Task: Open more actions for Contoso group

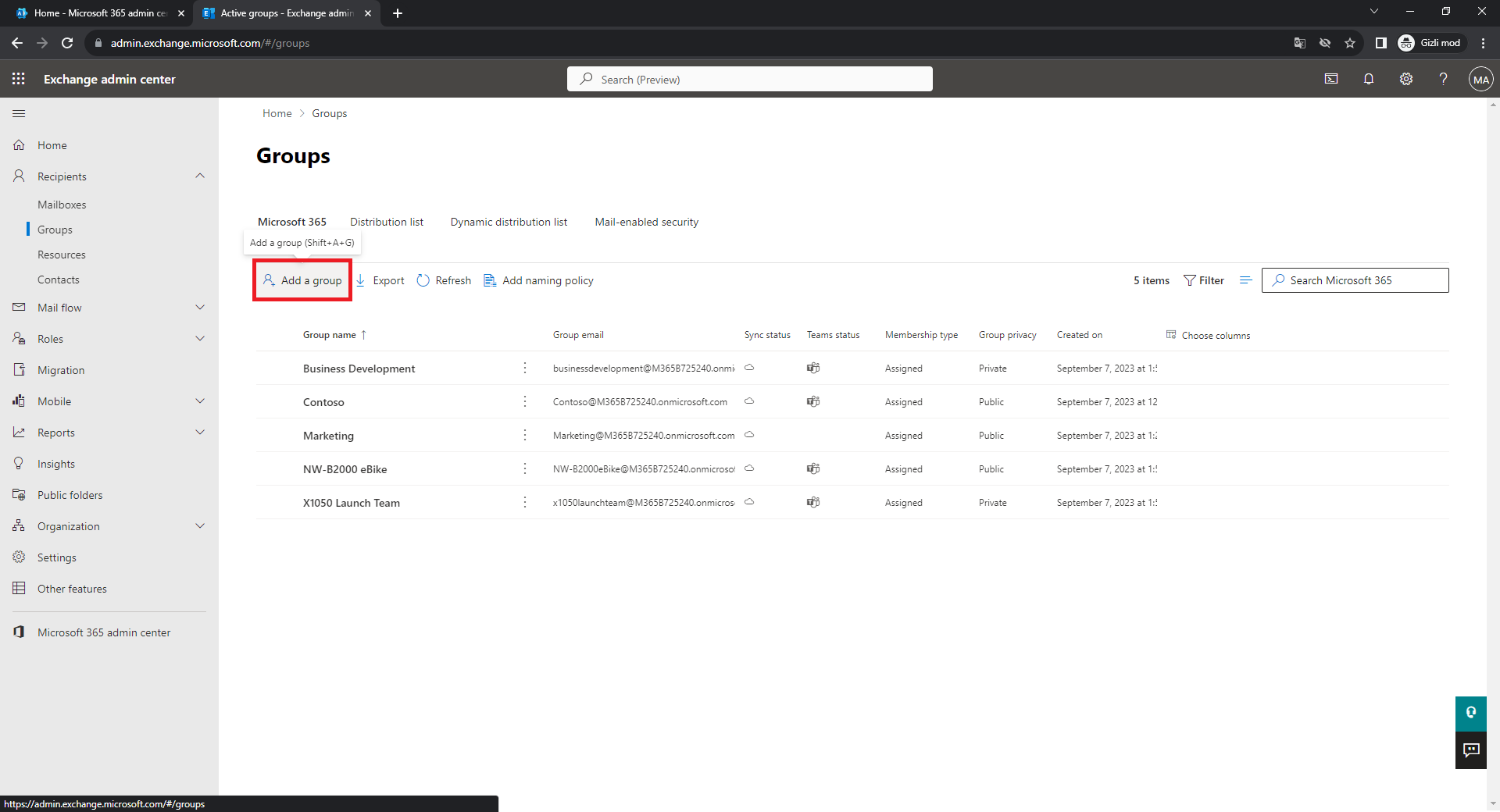Action: 525,401
